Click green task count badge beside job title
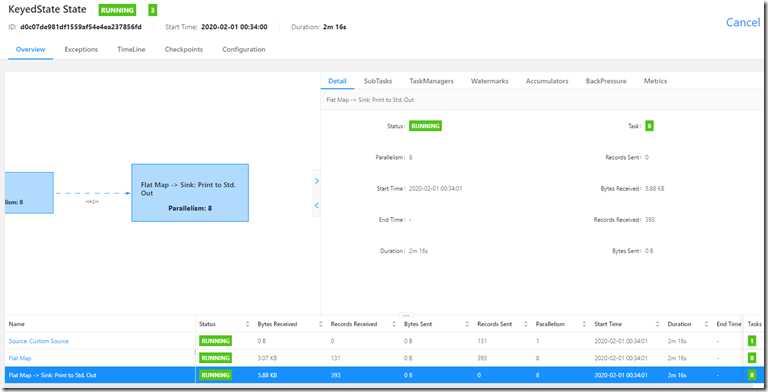 point(152,10)
